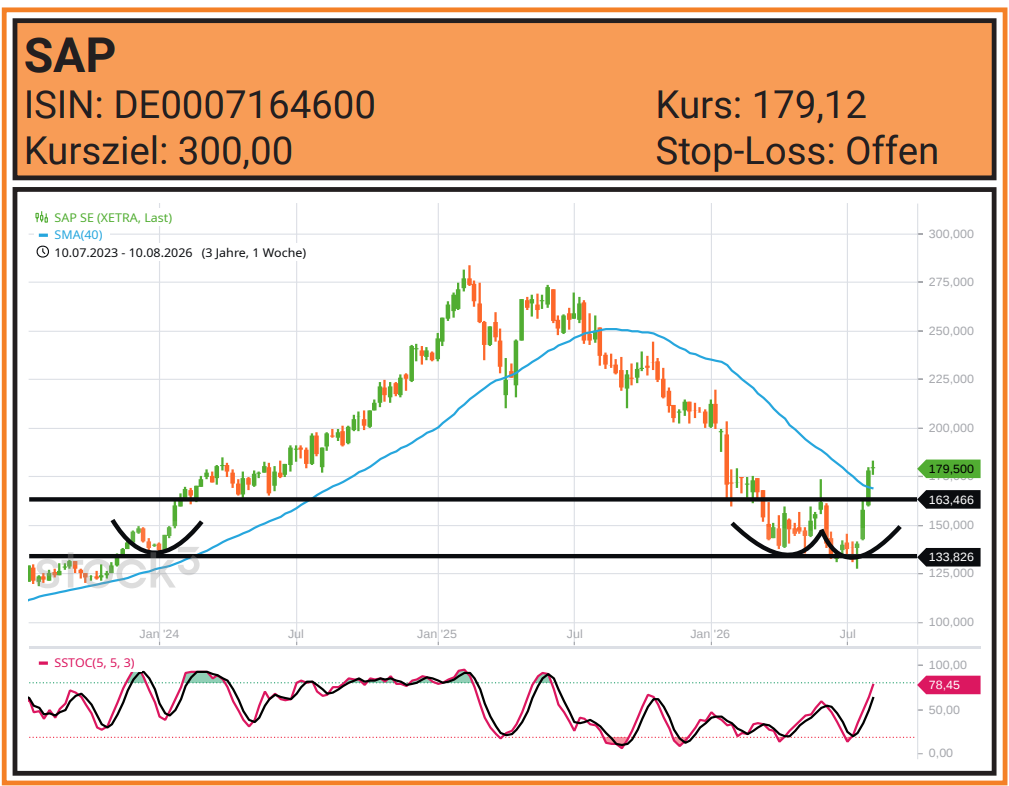Click the Jan '26 time axis label
This screenshot has width=1009, height=786.
pos(710,634)
